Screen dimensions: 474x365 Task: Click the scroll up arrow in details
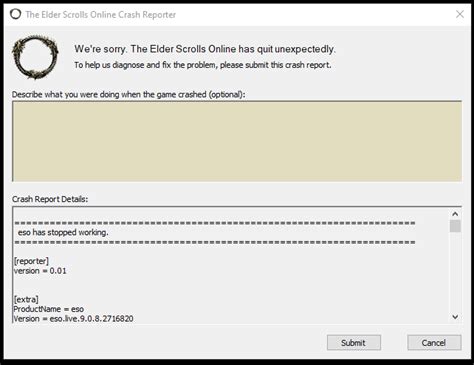click(455, 214)
